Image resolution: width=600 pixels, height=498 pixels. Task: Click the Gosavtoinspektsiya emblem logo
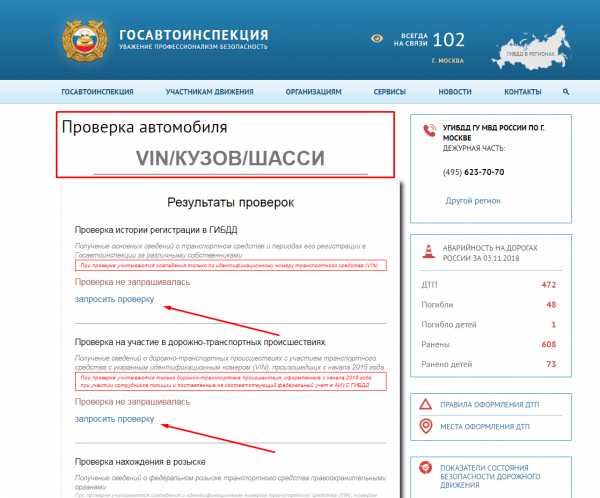[84, 41]
